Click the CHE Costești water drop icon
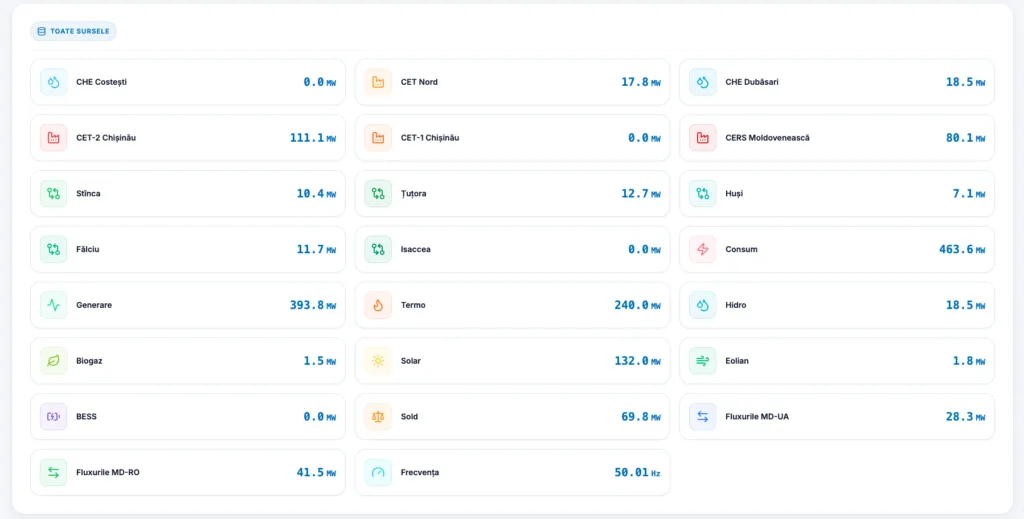Screen dimensions: 1024x519 pyautogui.click(x=54, y=82)
